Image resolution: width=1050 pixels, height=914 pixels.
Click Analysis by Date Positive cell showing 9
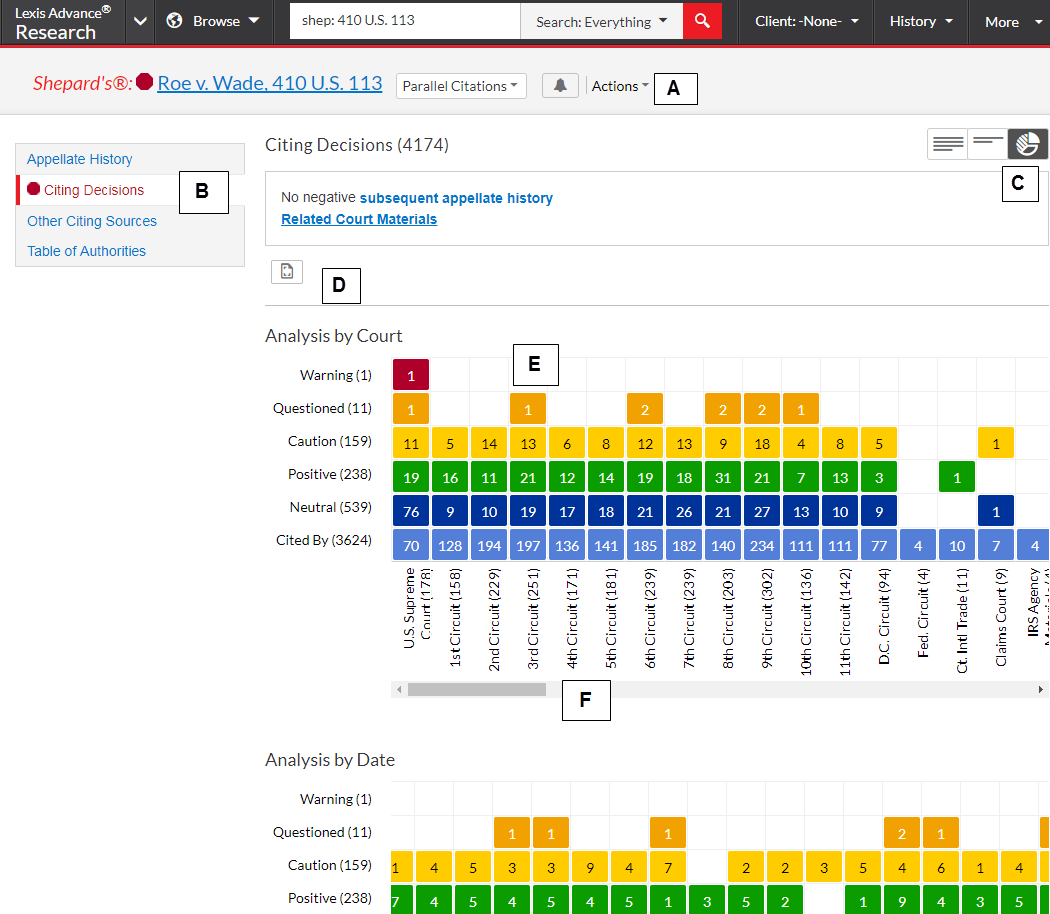pyautogui.click(x=901, y=901)
